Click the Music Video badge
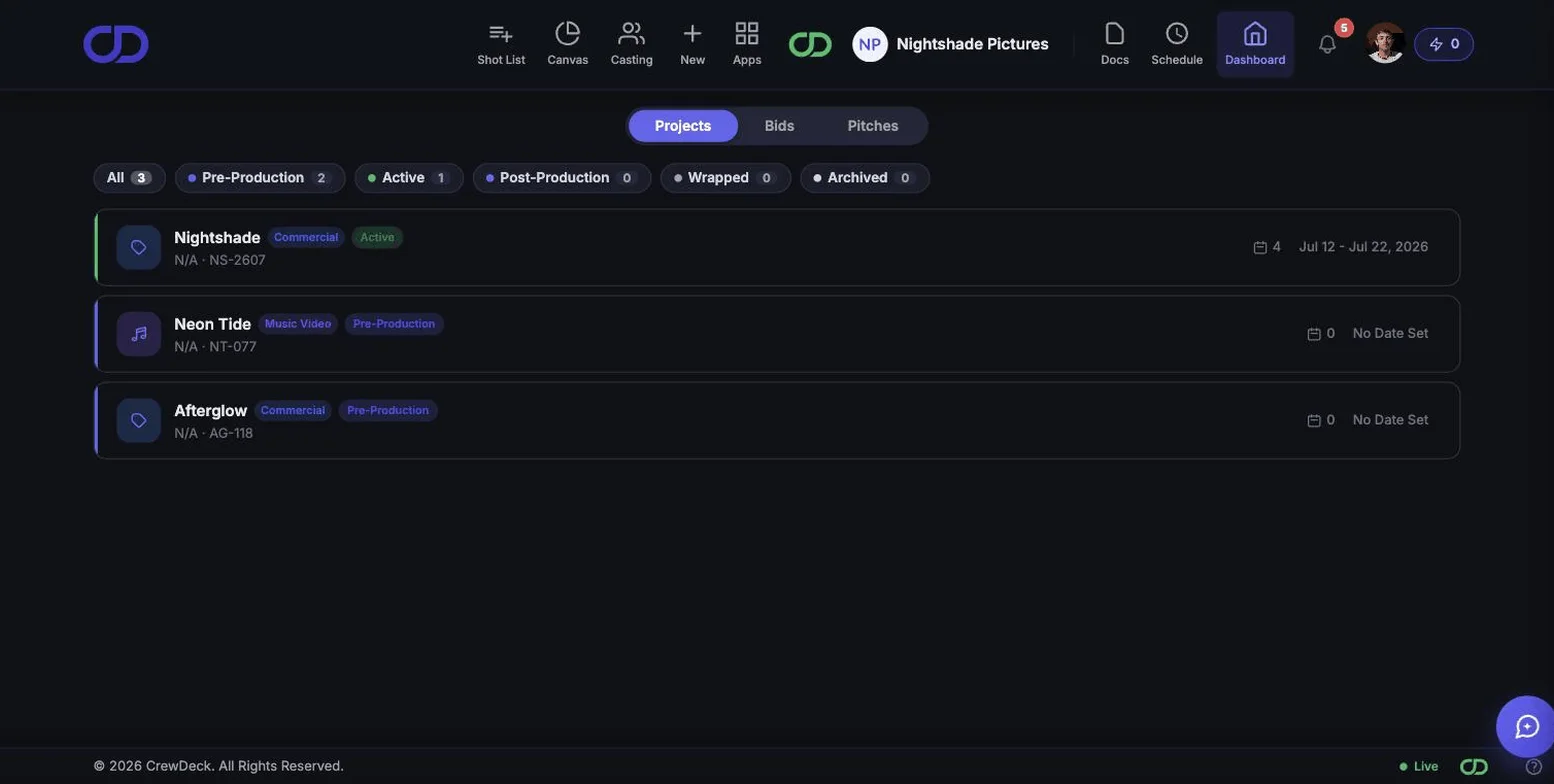The image size is (1554, 784). tap(298, 324)
